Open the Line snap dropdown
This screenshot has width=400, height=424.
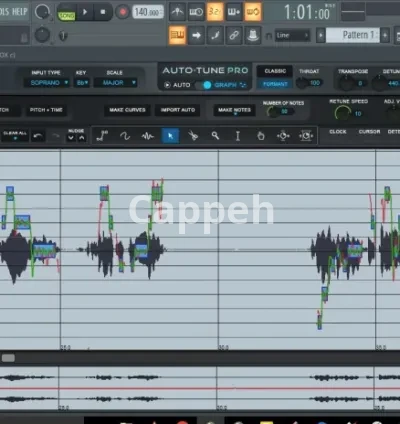click(x=292, y=35)
